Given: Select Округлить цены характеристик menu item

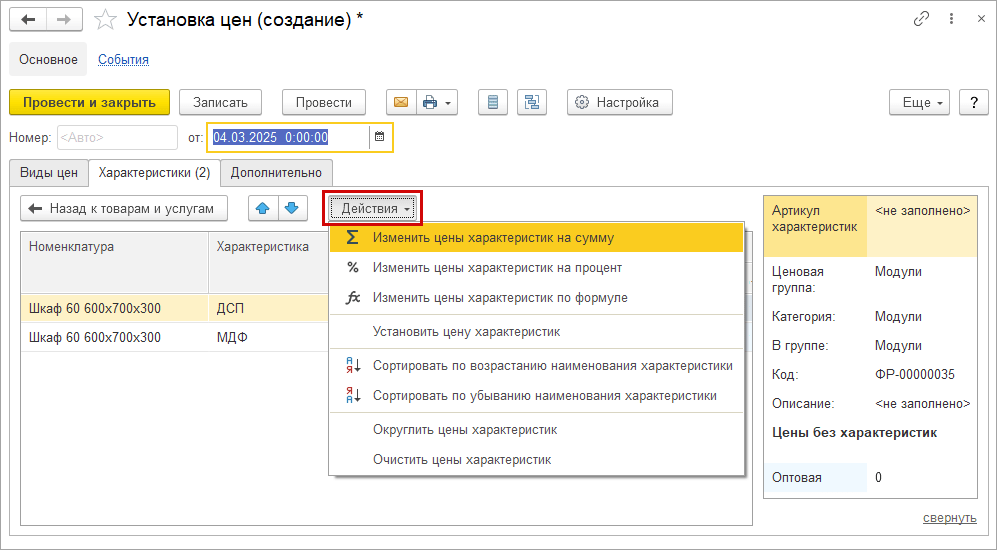Looking at the screenshot, I should (465, 430).
